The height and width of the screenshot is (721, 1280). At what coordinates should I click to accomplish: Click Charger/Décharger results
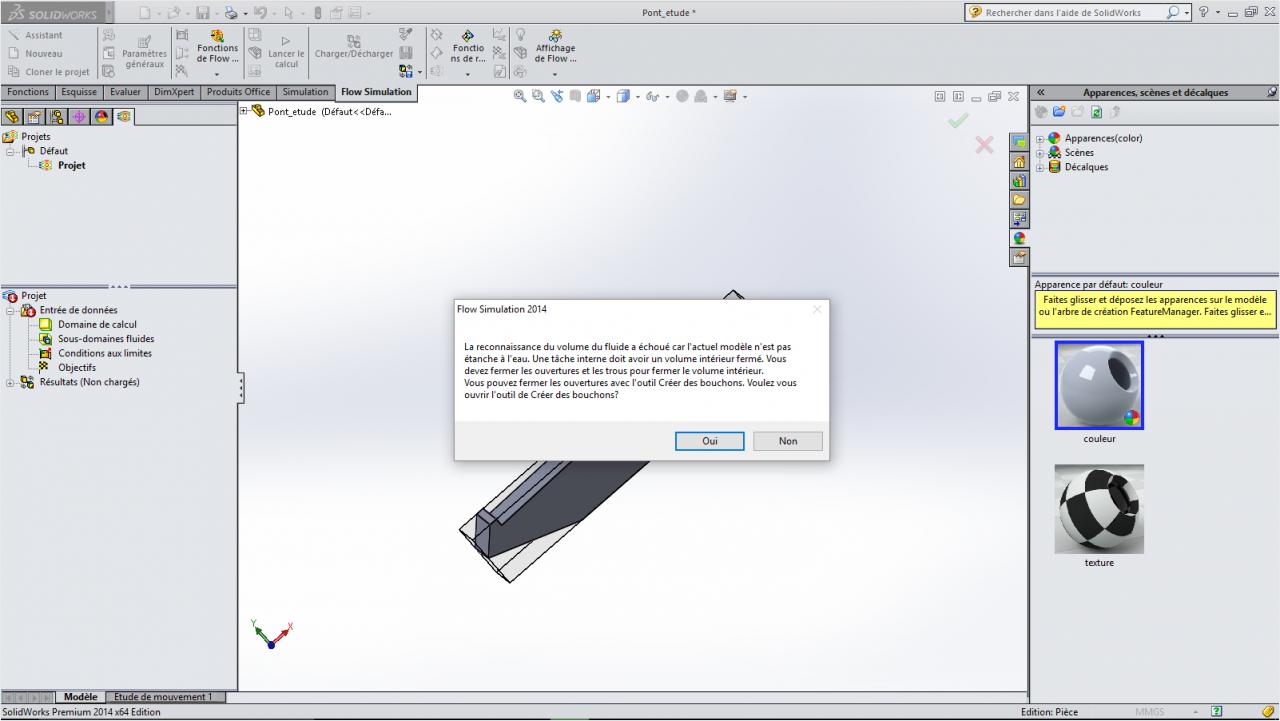[354, 47]
